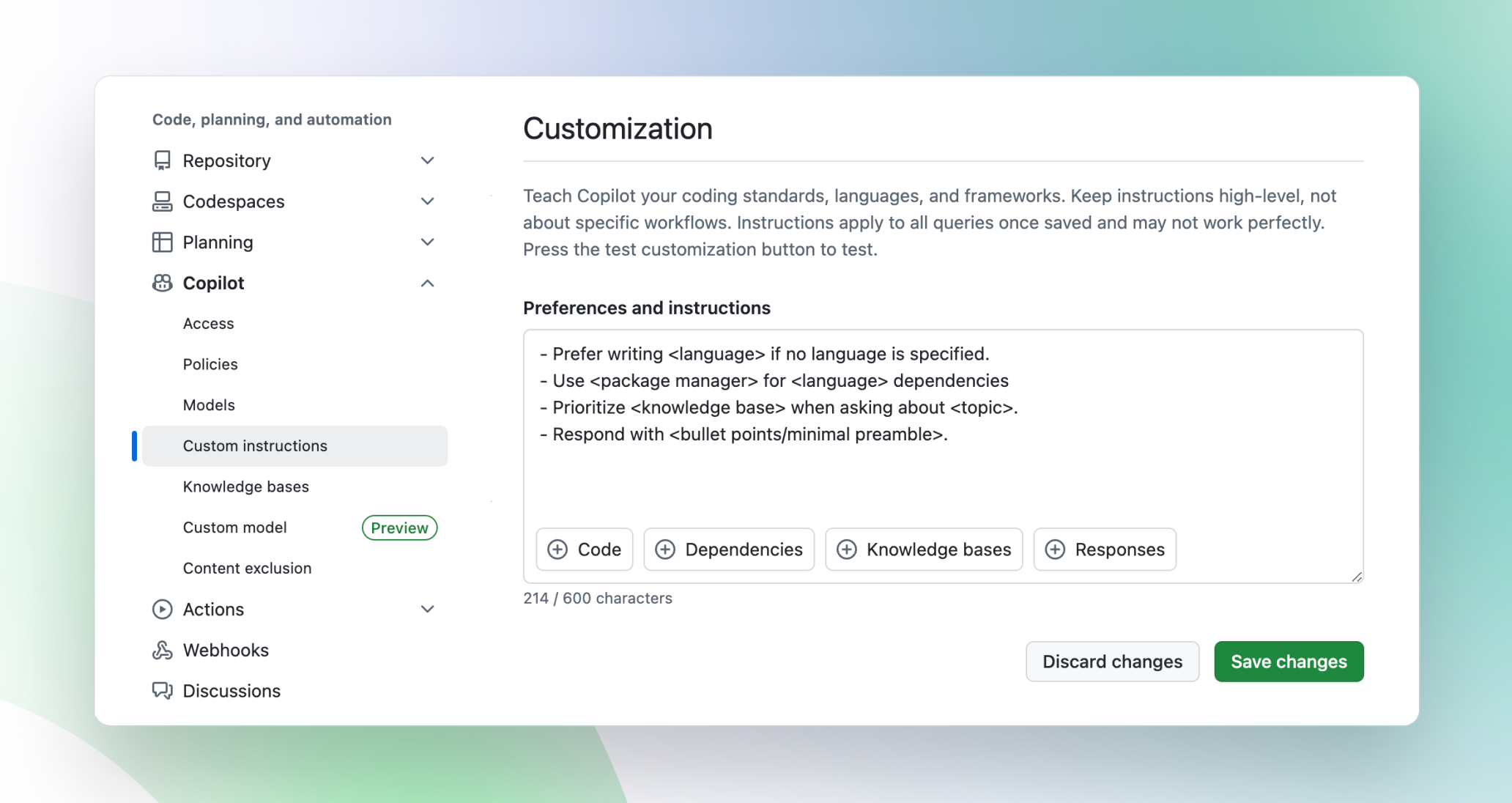Click the Actions play icon
Screen dimensions: 1512x803
click(x=162, y=610)
